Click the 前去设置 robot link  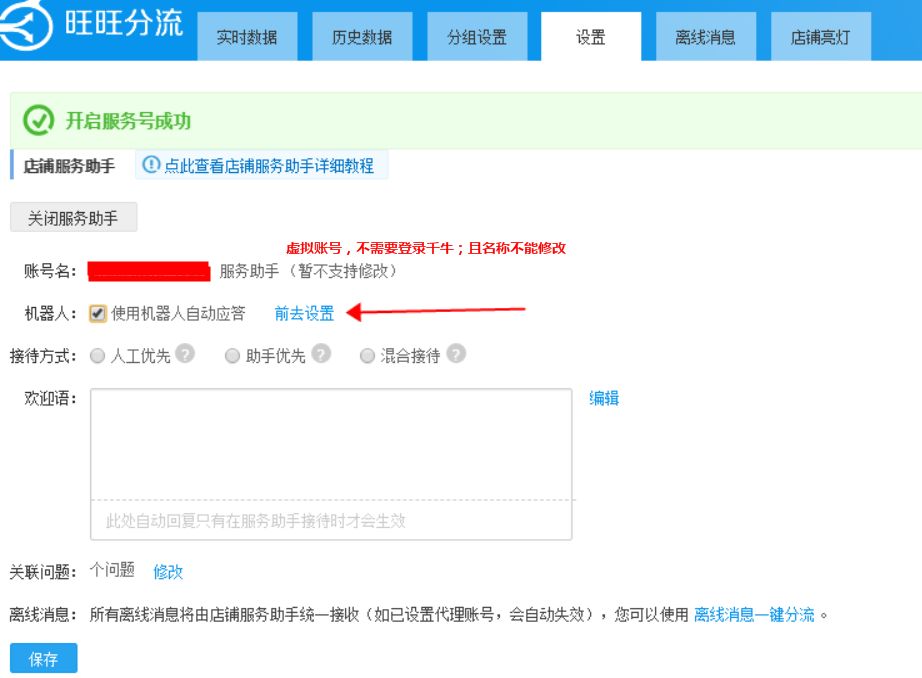click(304, 313)
